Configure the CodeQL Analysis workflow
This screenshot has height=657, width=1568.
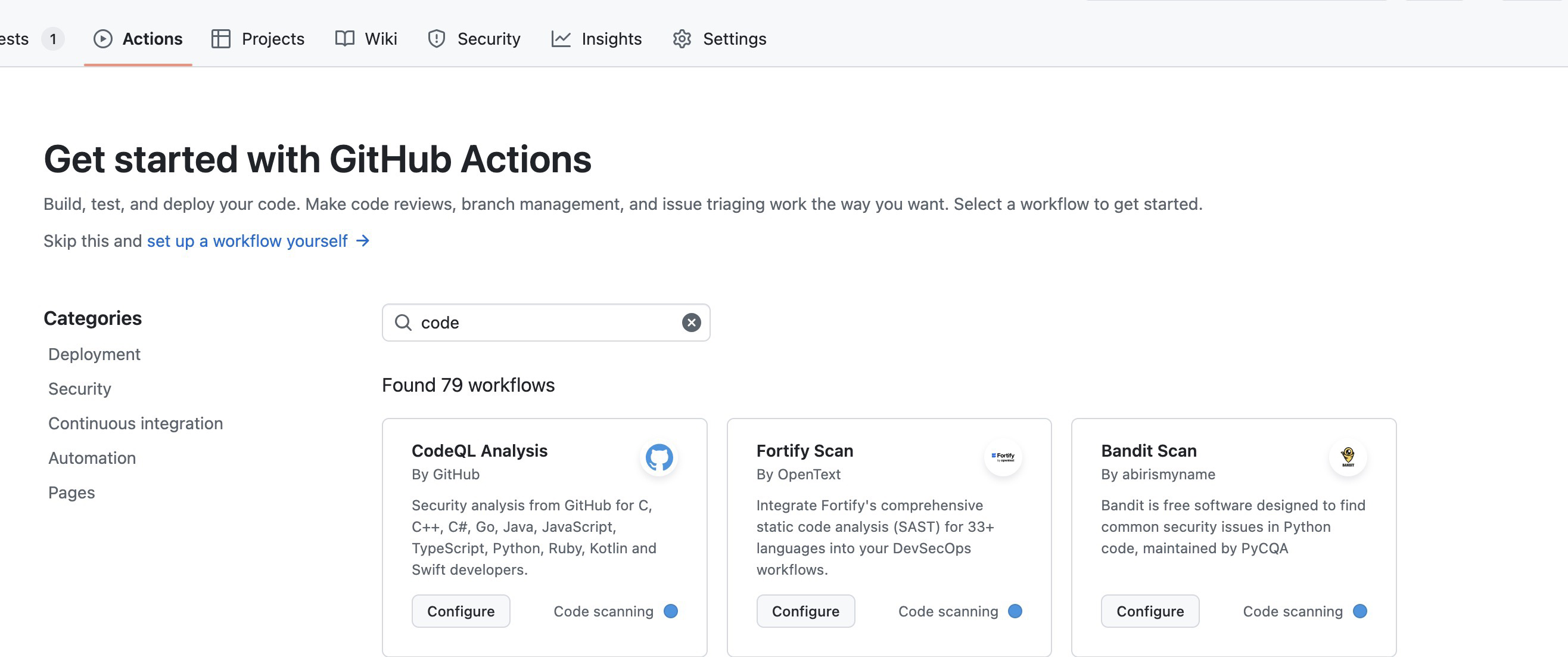click(x=461, y=610)
